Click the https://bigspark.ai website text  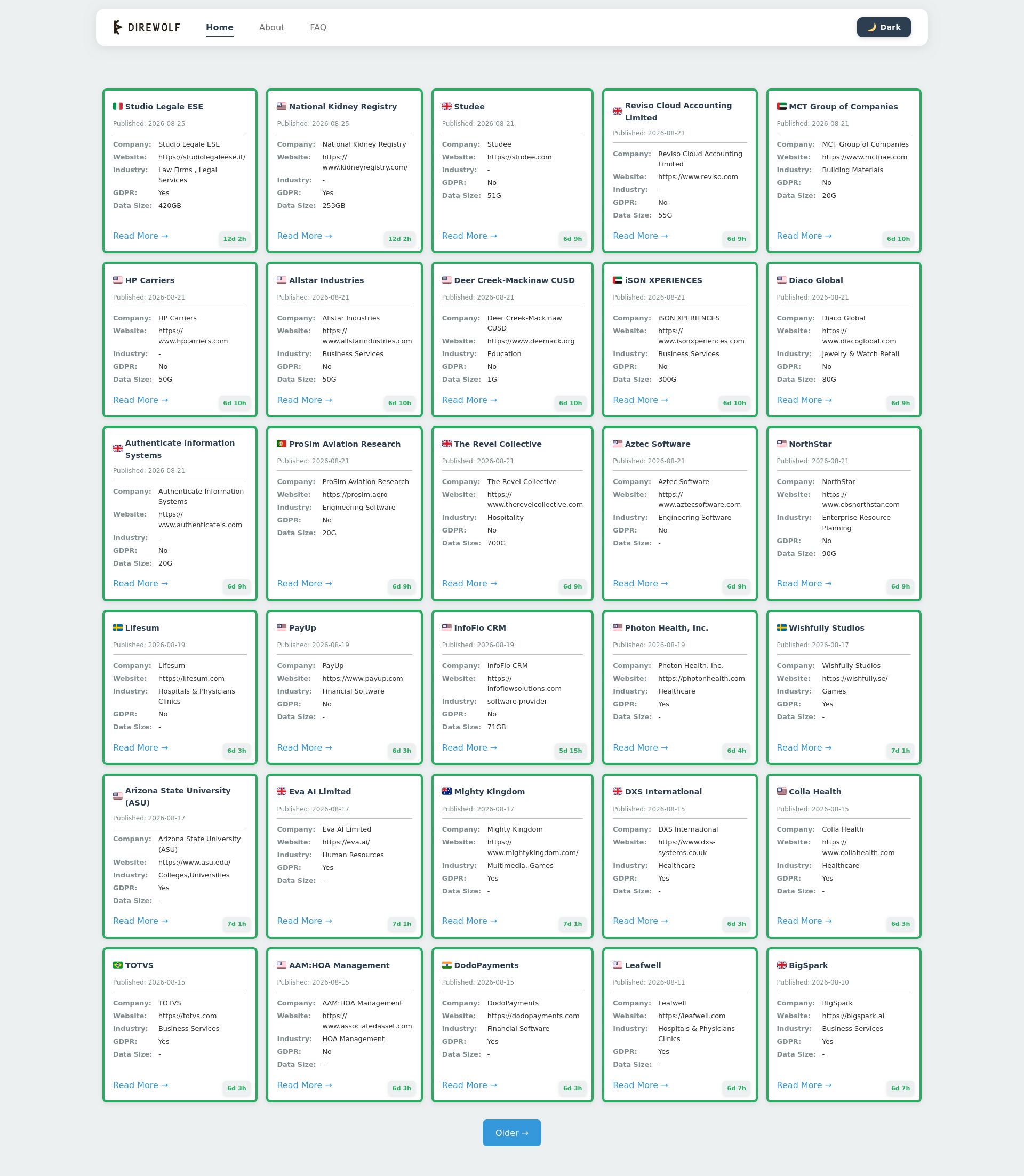(x=853, y=1016)
